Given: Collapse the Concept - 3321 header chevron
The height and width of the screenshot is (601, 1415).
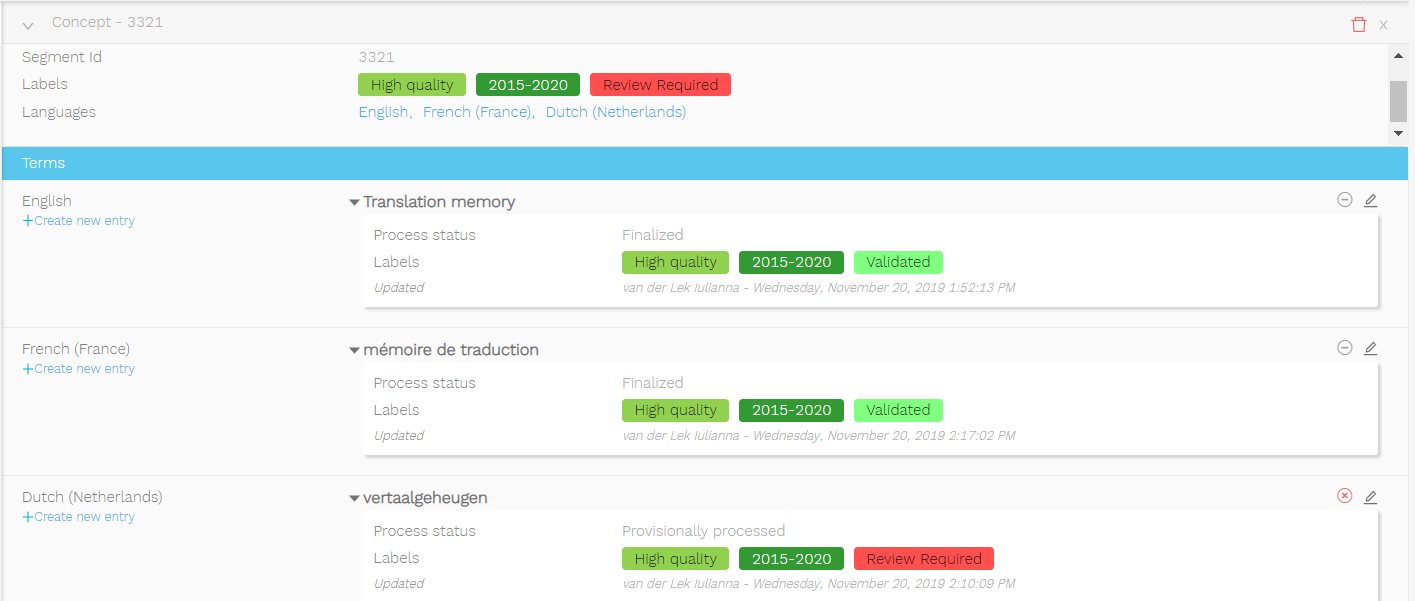Looking at the screenshot, I should (28, 25).
